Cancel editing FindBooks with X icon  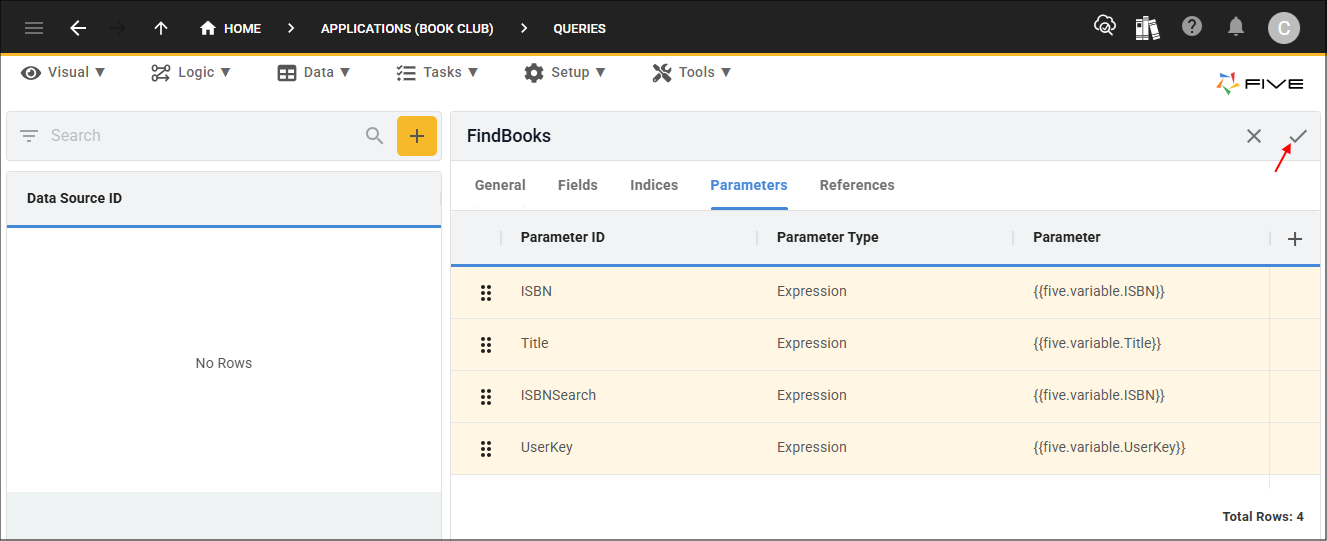click(x=1253, y=136)
